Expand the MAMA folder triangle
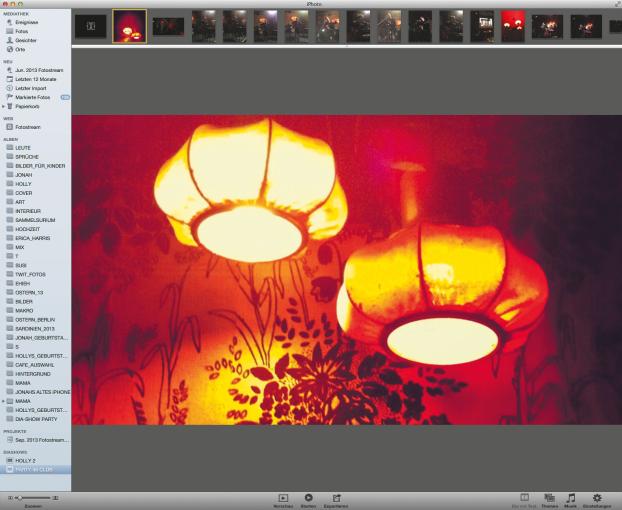Screen dimensions: 622x510 pyautogui.click(x=4, y=401)
